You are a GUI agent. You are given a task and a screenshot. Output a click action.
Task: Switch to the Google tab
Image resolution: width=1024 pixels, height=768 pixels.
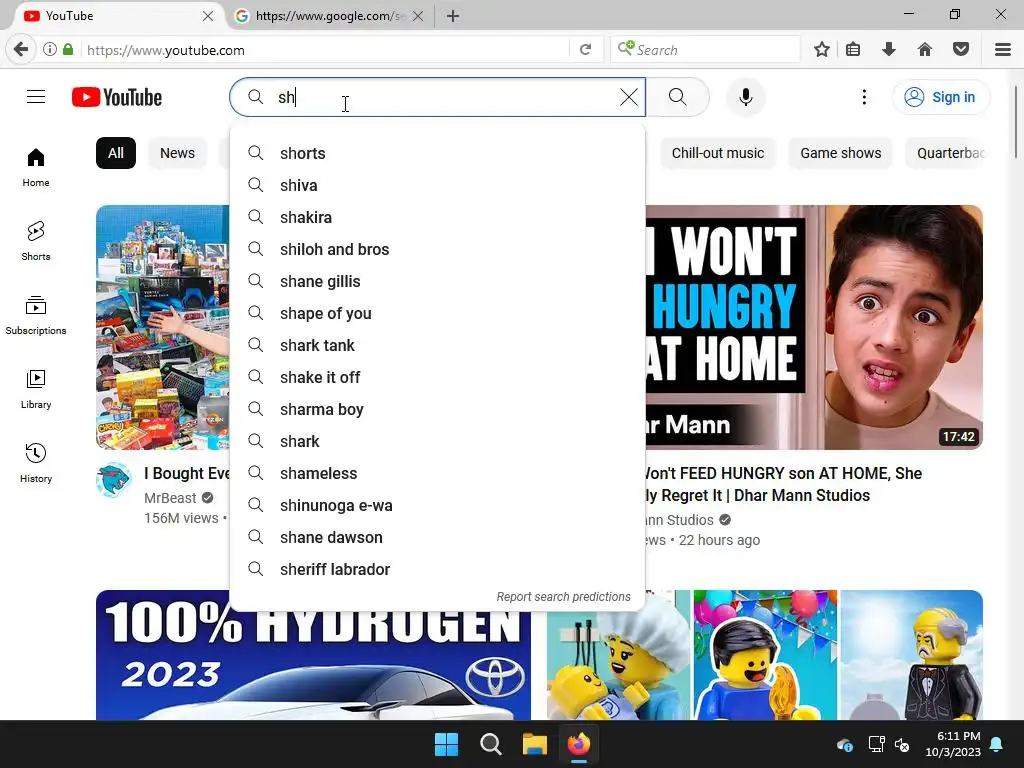click(x=328, y=16)
